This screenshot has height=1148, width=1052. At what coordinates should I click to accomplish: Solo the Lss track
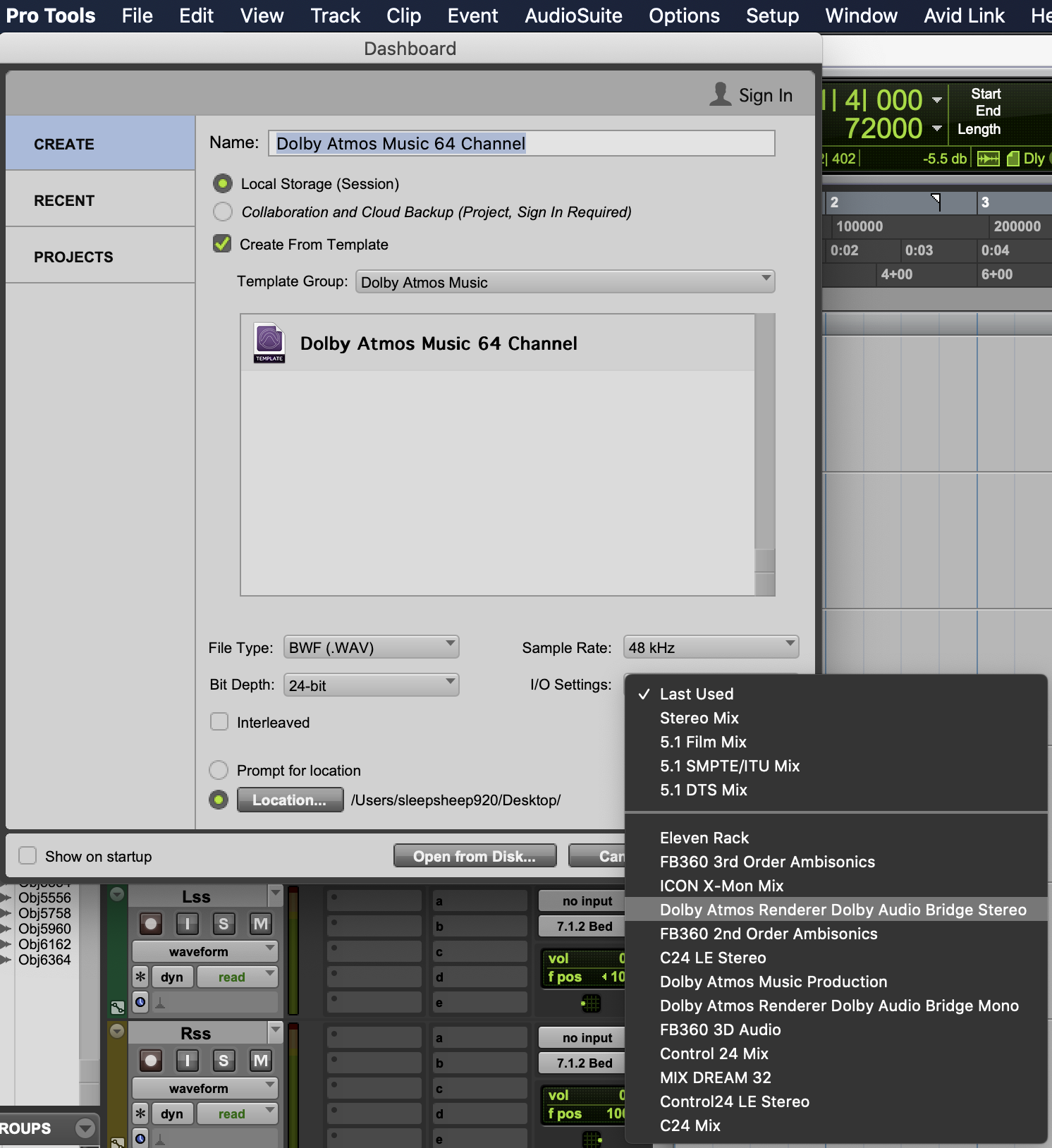[x=224, y=924]
